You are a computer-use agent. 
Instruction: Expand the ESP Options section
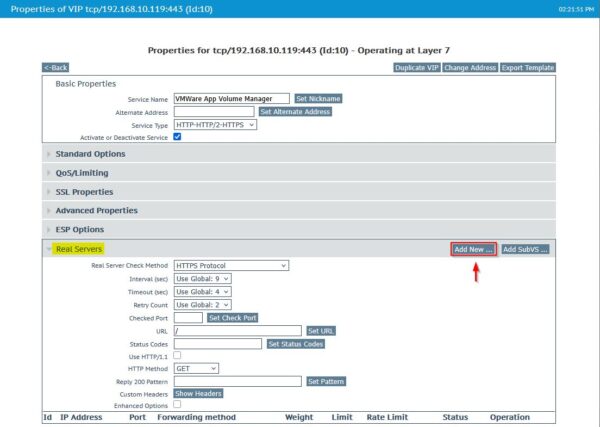click(298, 230)
